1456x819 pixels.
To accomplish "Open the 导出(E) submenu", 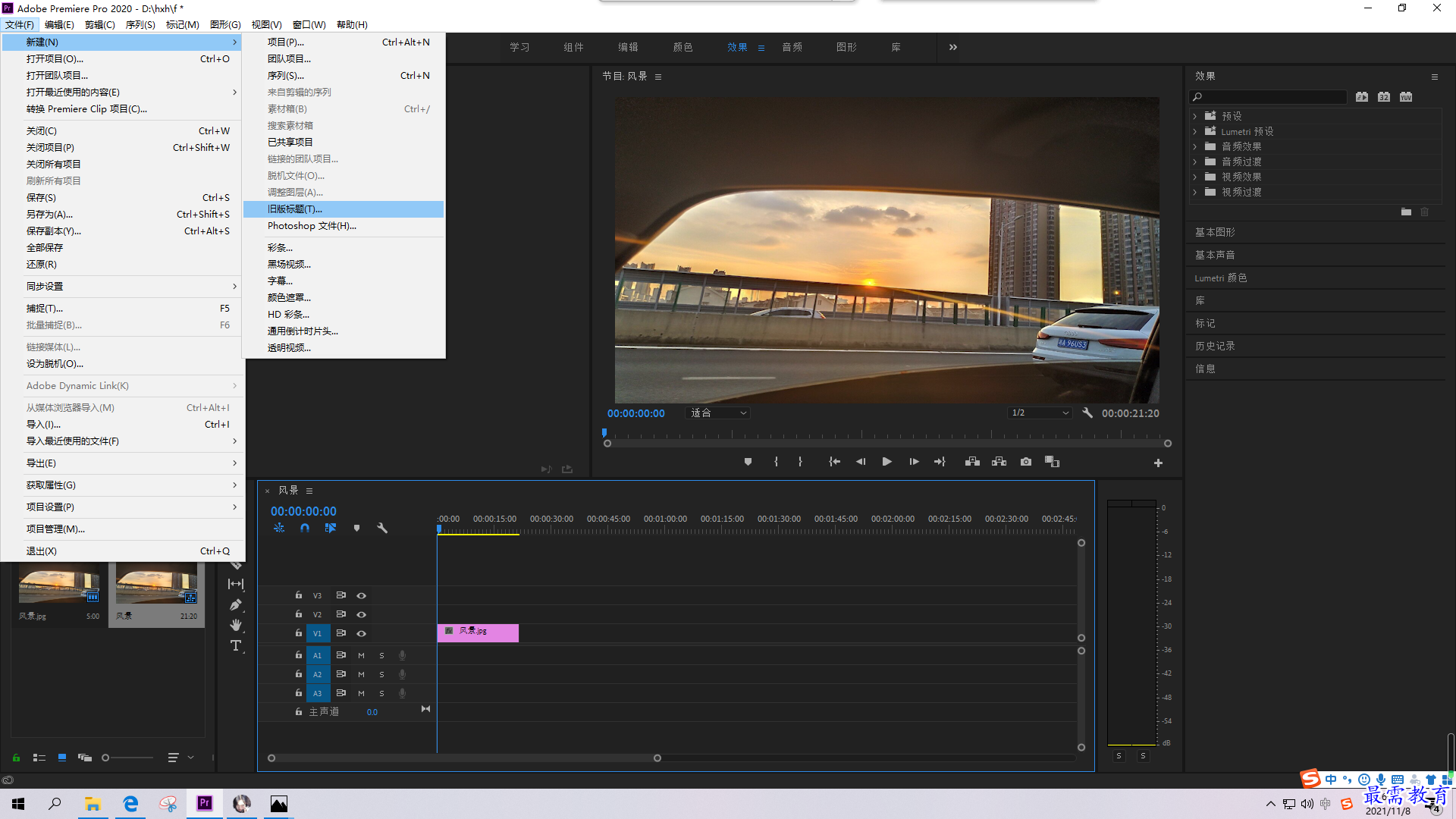I will point(123,463).
